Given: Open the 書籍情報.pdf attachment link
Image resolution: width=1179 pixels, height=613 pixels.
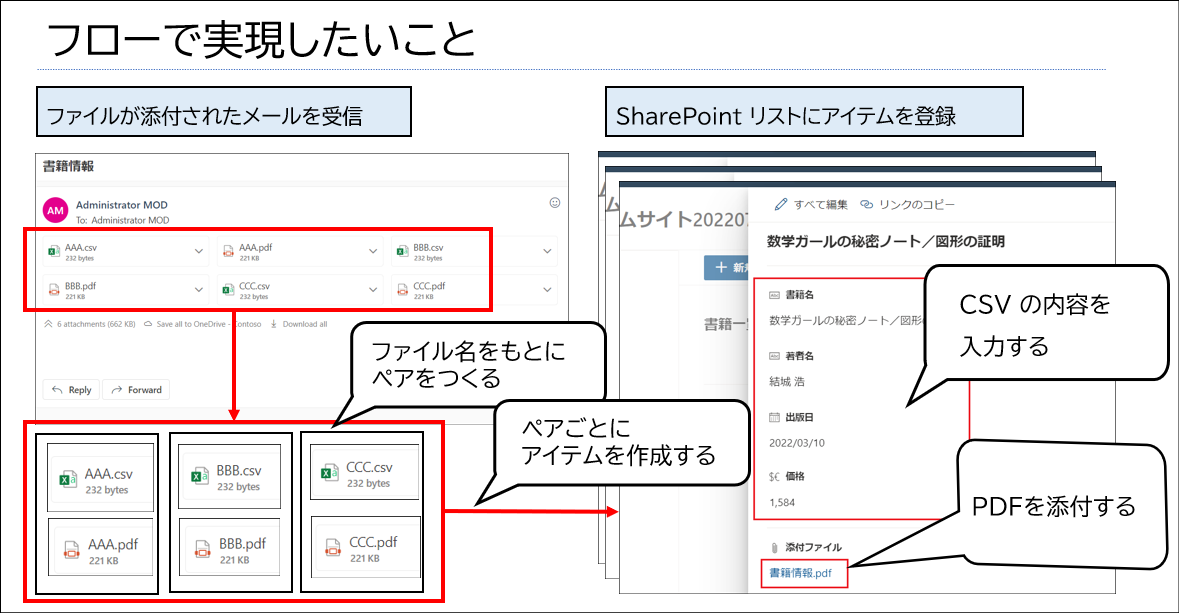Looking at the screenshot, I should tap(801, 573).
